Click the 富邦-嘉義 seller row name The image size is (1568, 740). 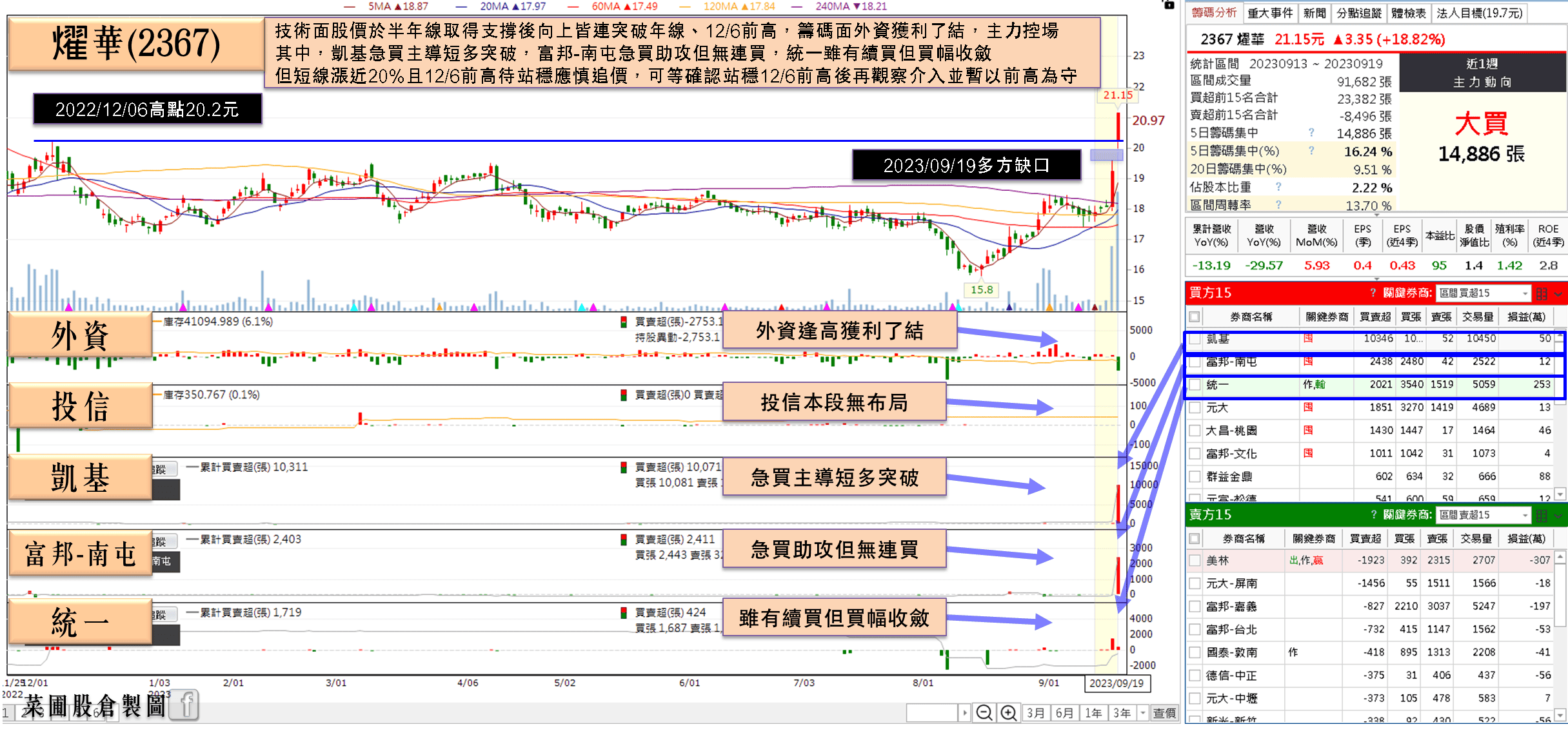click(1231, 607)
